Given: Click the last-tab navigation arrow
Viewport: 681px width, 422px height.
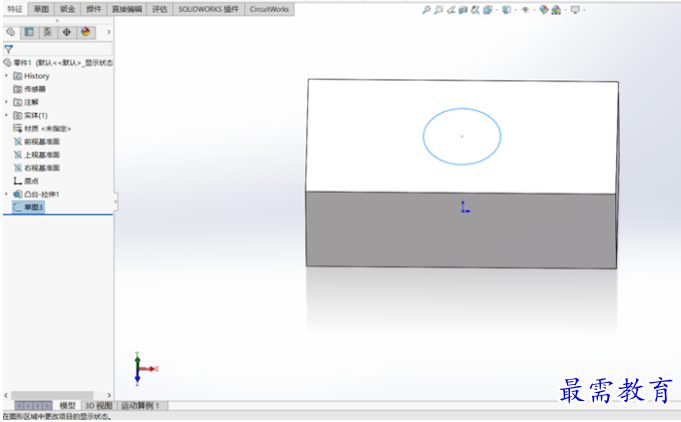Looking at the screenshot, I should coord(47,406).
